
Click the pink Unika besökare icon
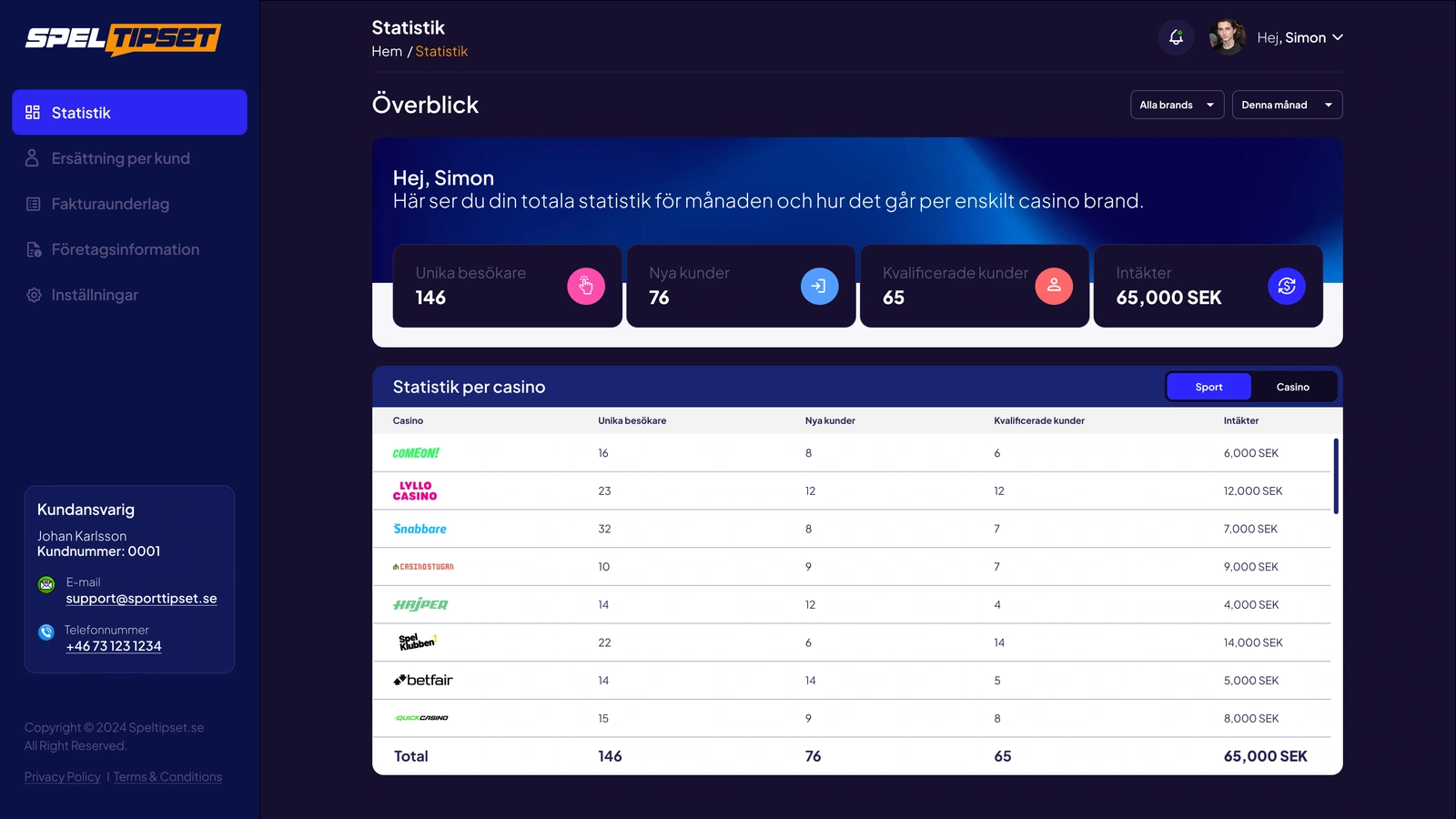[x=586, y=286]
